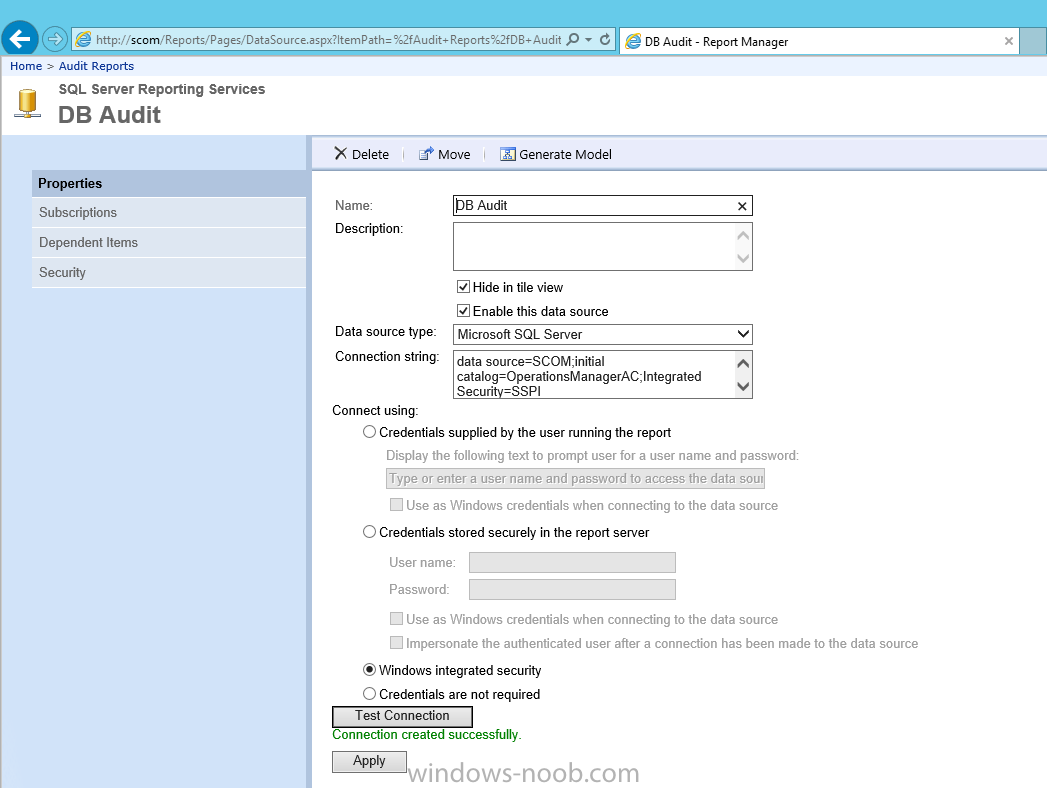The width and height of the screenshot is (1047, 788).
Task: Select the DB Audit - Report Manager tab
Action: coord(819,41)
